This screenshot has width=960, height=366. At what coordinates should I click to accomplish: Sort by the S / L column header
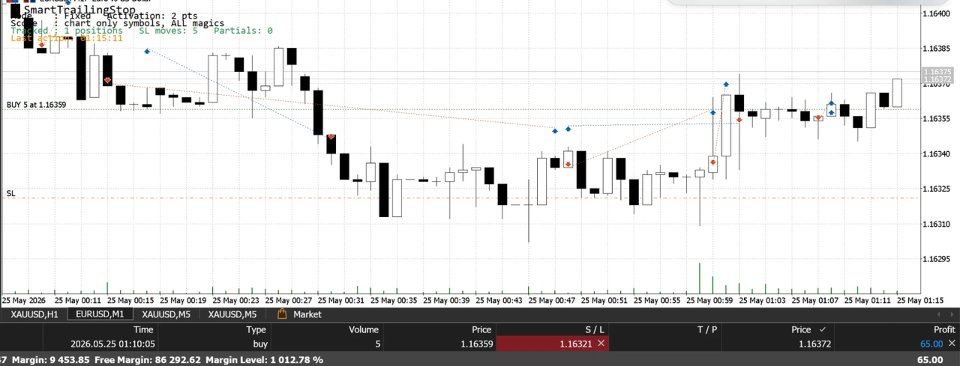tap(593, 329)
